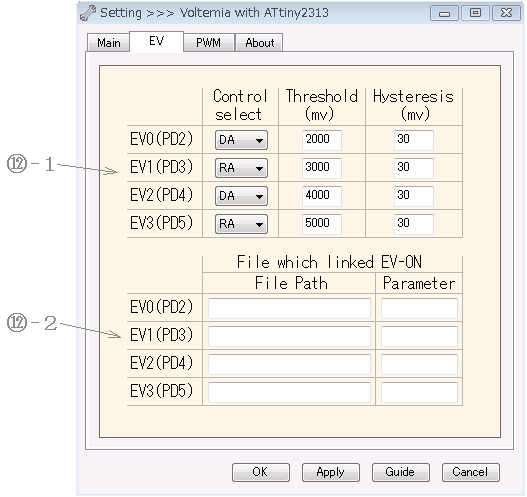
Task: Cancel the settings dialog
Action: (471, 472)
